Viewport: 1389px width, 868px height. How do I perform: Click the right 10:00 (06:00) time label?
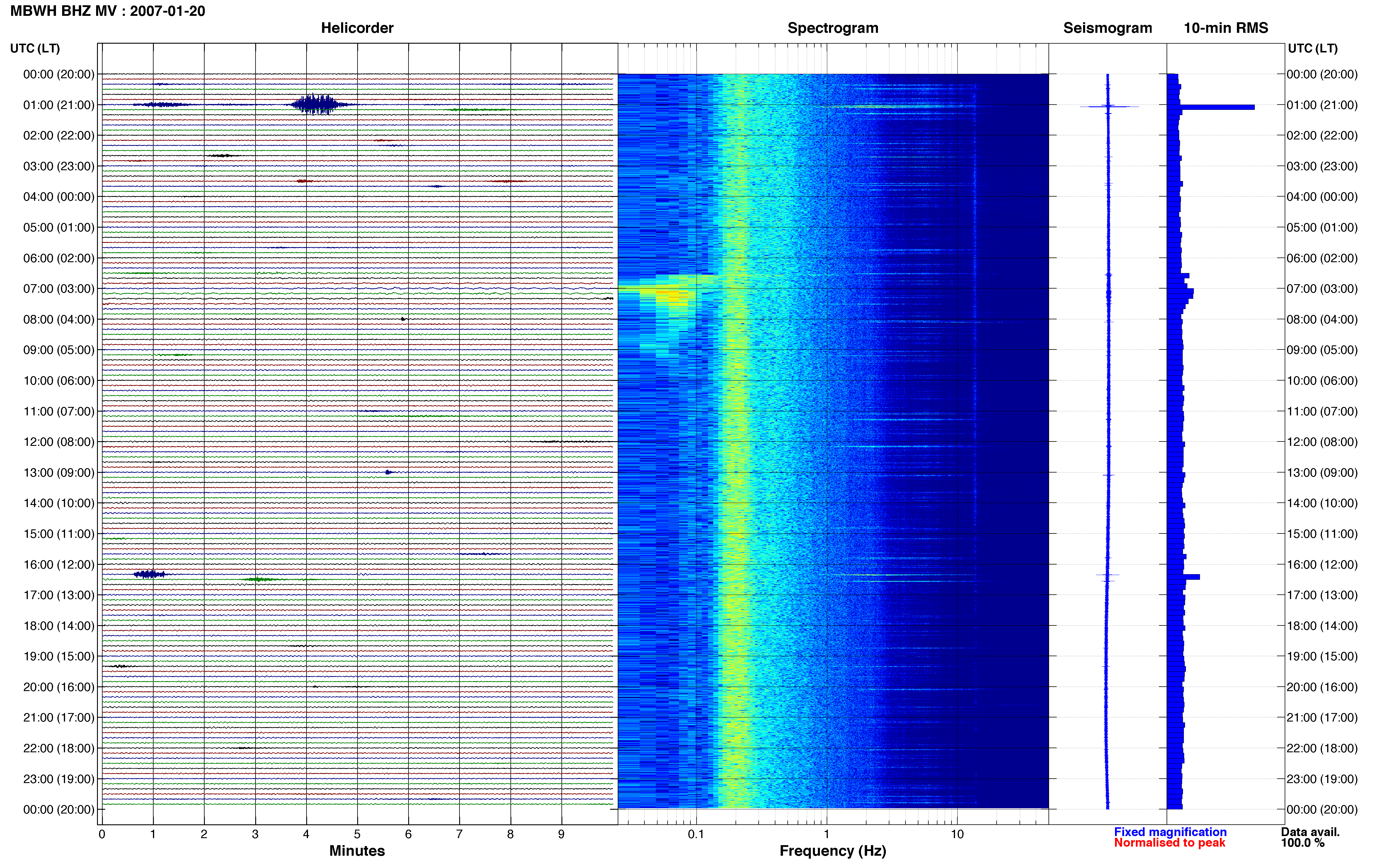click(x=1322, y=381)
